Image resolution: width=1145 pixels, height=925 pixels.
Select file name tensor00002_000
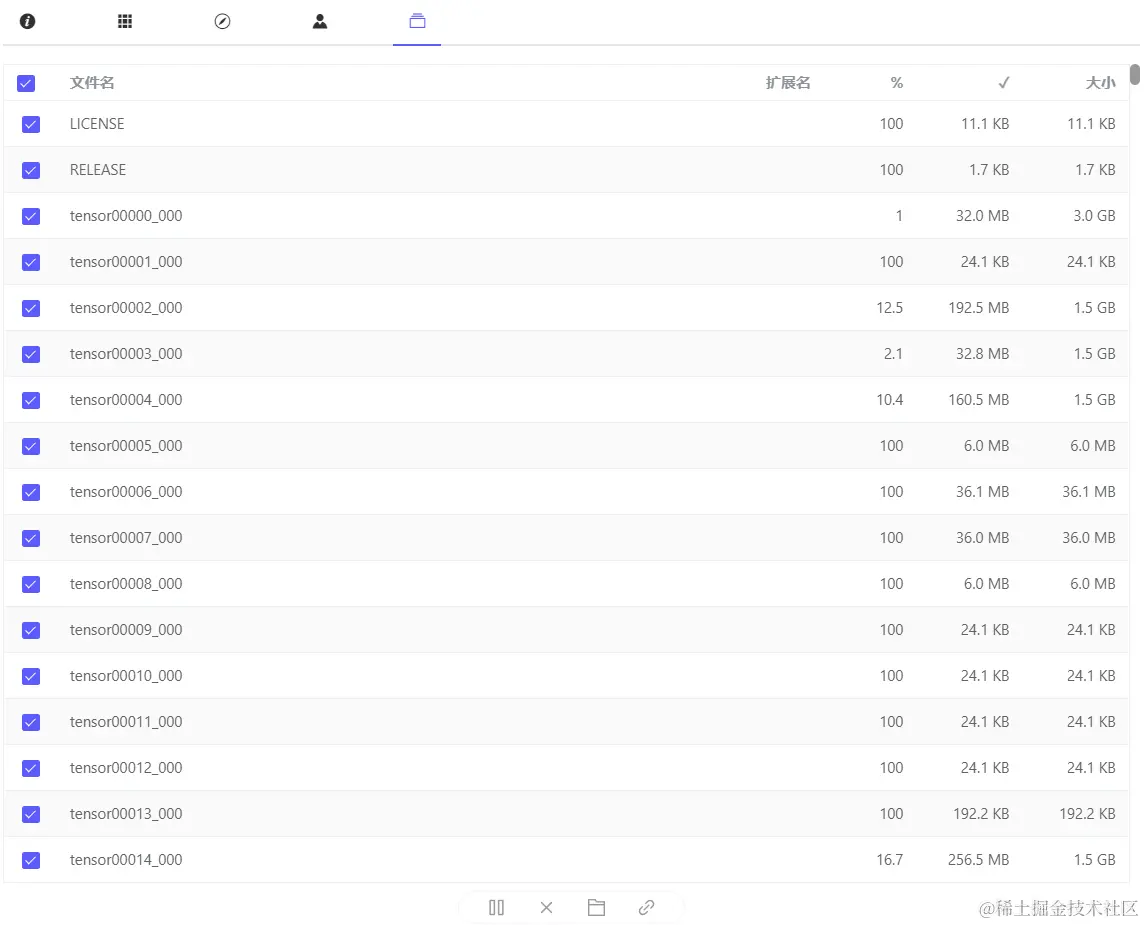126,308
